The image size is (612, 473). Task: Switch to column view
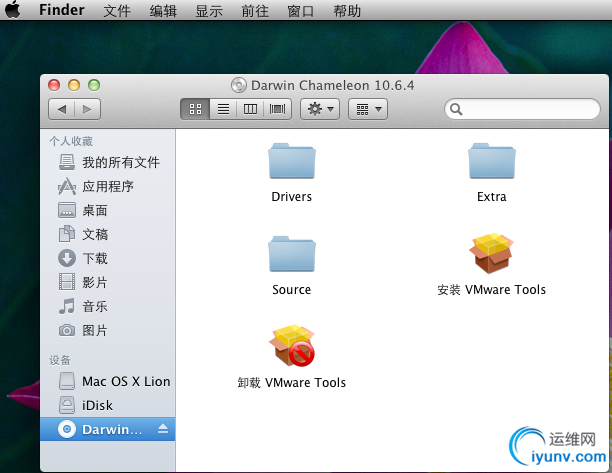tap(250, 109)
